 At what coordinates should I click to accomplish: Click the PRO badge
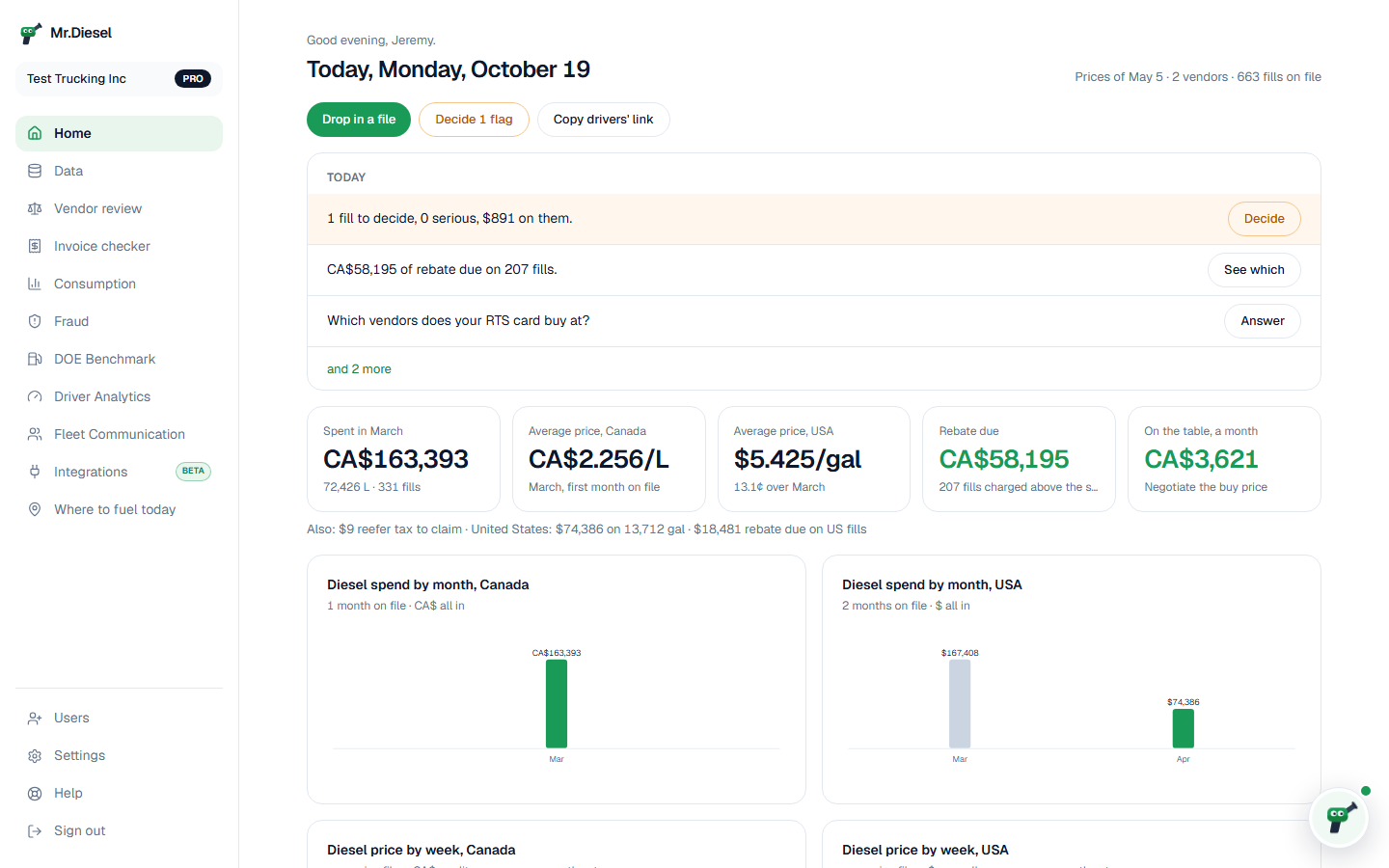193,79
